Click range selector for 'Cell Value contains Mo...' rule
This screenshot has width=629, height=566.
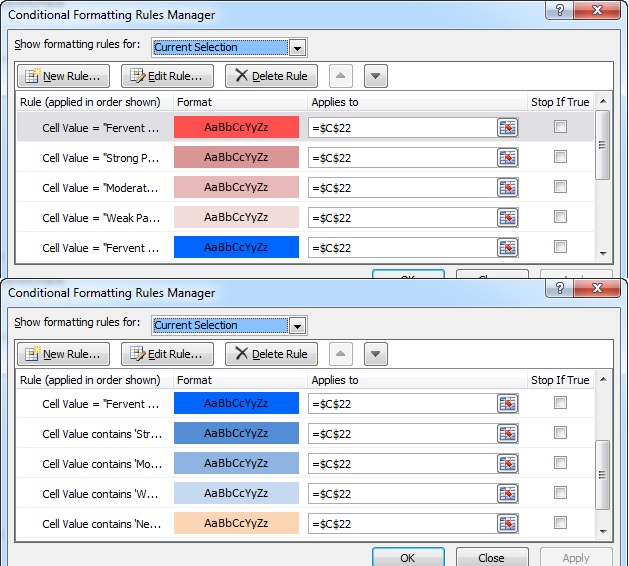[x=508, y=464]
